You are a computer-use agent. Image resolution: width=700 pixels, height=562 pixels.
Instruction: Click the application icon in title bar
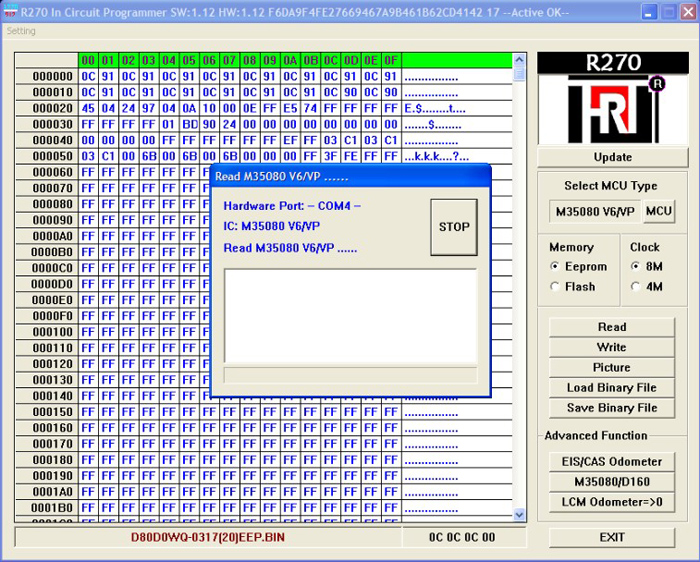11,11
